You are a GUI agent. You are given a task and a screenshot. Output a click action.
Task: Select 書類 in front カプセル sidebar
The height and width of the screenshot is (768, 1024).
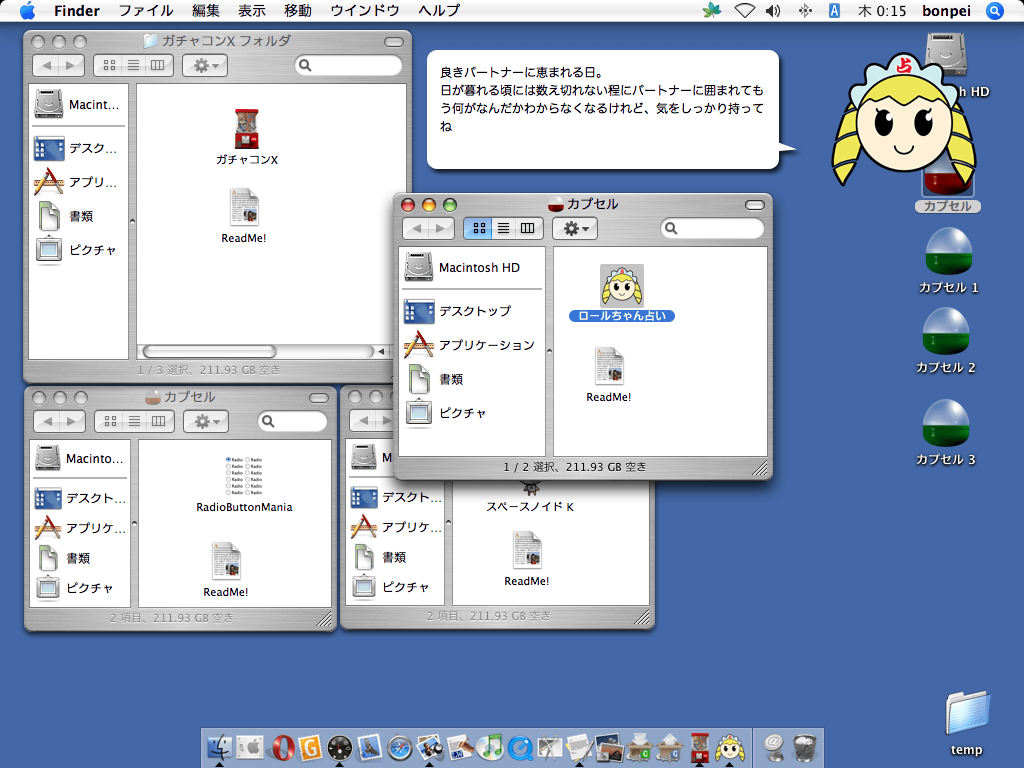[x=472, y=379]
